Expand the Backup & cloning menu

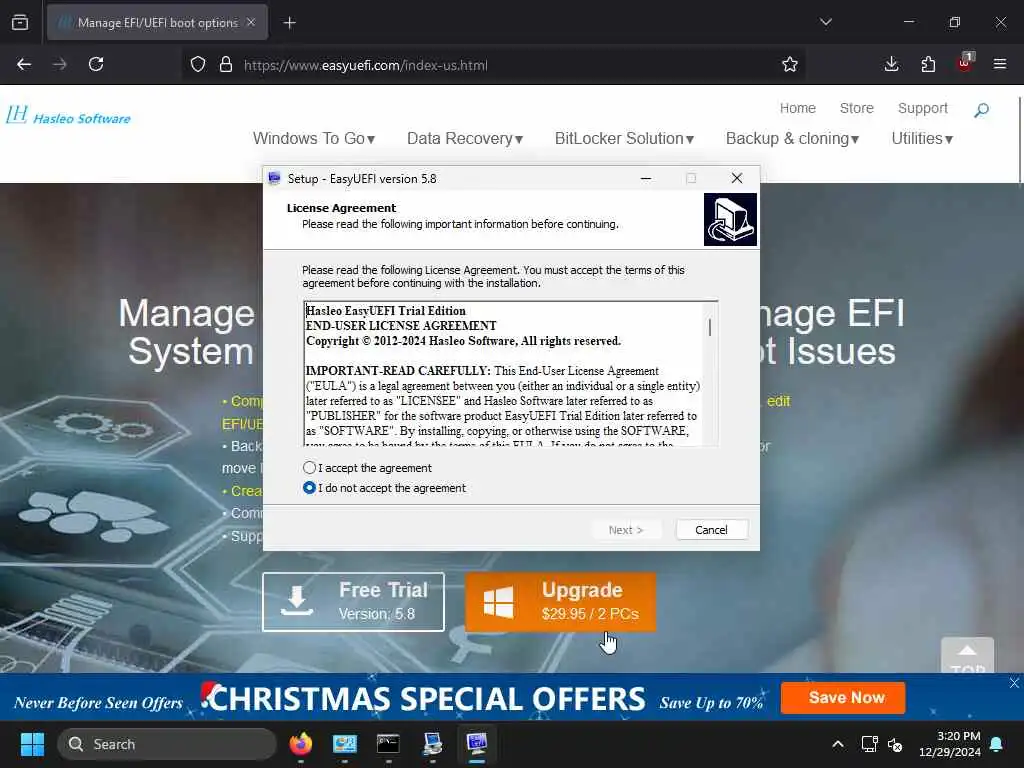click(792, 138)
